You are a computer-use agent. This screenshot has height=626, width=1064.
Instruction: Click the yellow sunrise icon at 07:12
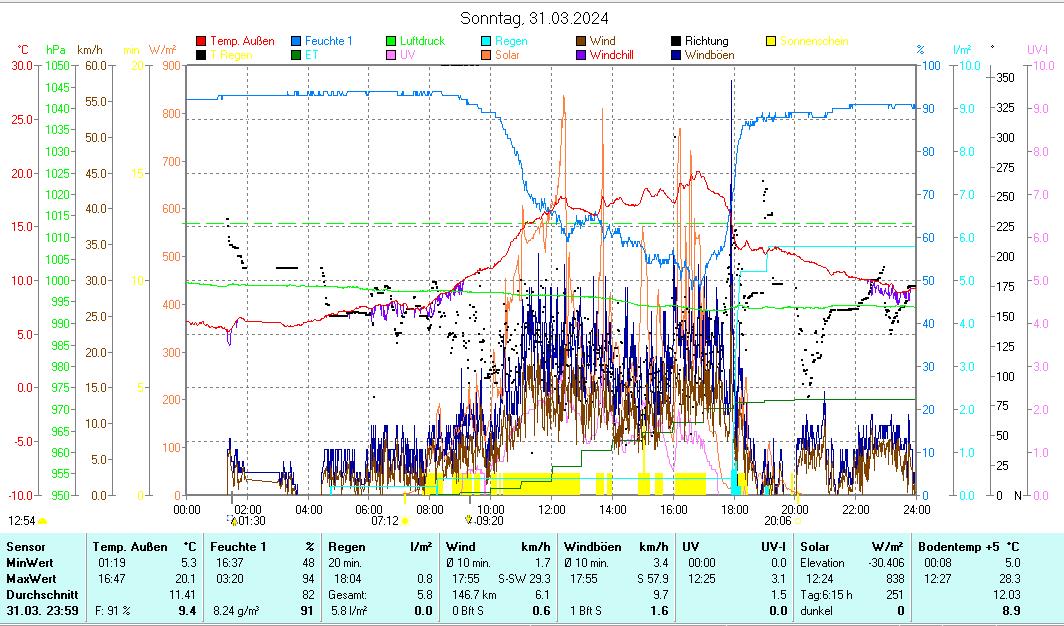[x=405, y=521]
